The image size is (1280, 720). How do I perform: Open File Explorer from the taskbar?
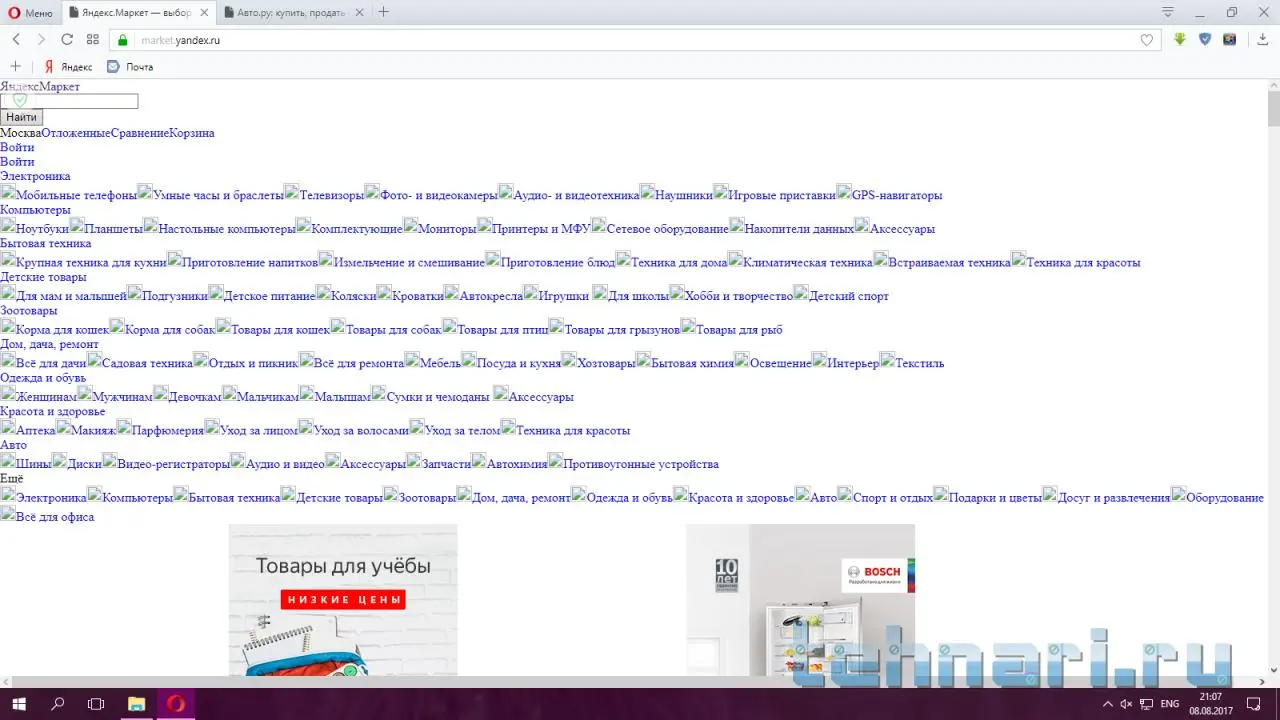coord(137,704)
